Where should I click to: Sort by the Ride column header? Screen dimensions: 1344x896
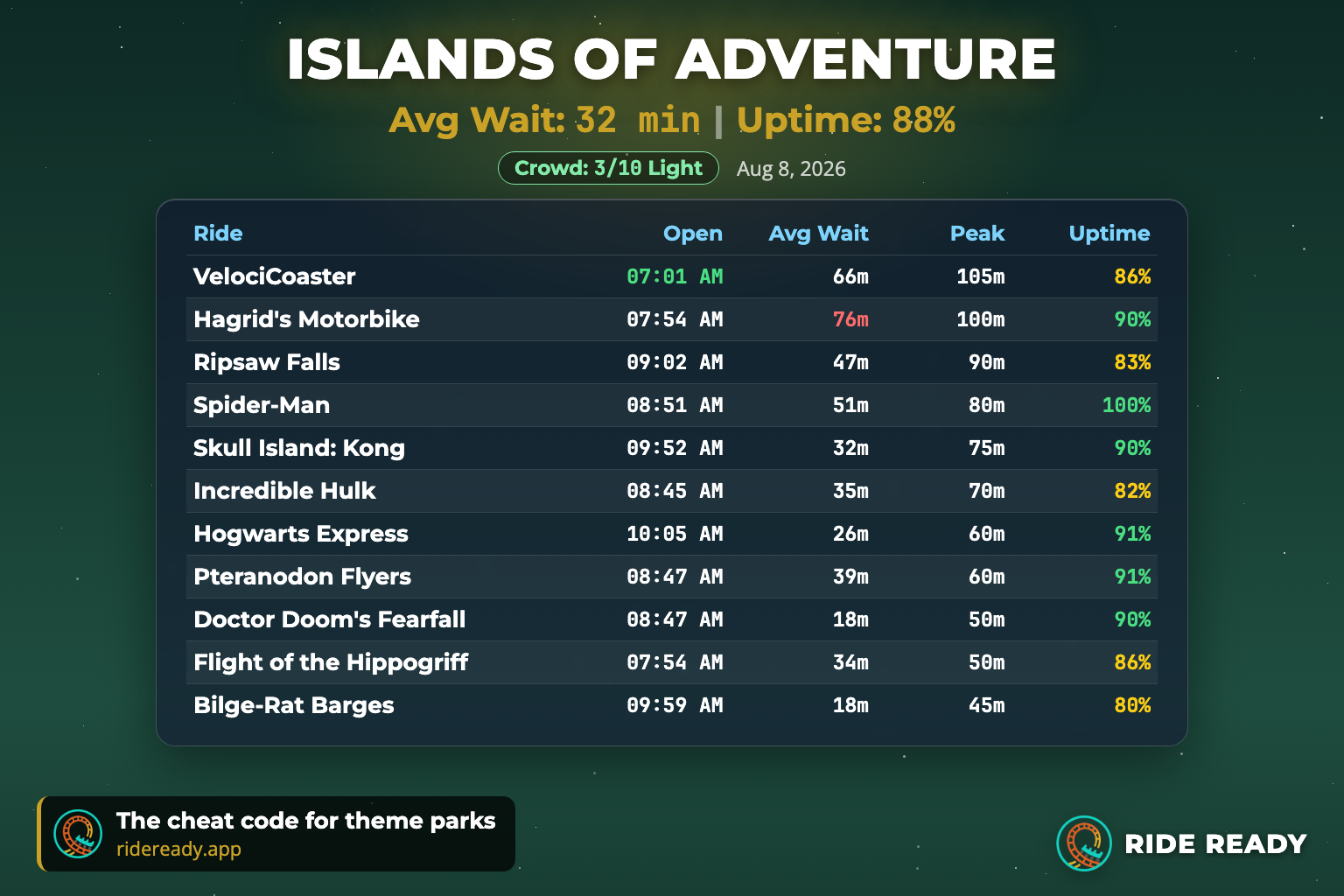tap(218, 234)
